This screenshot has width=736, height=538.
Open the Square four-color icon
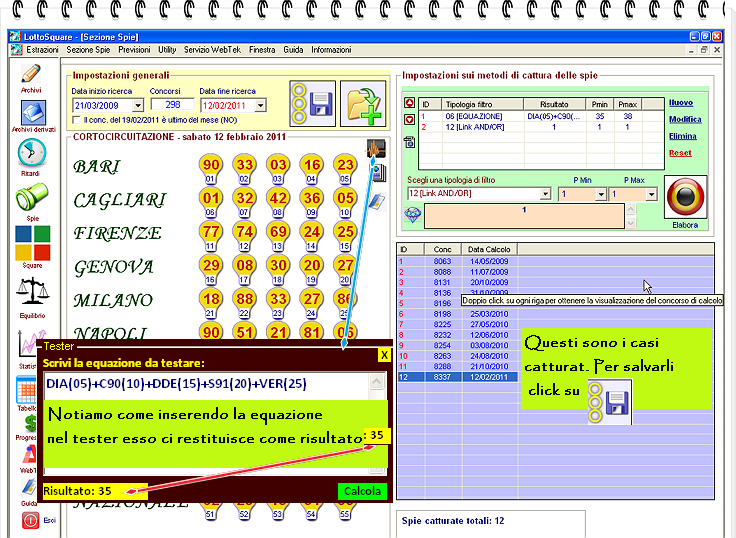pyautogui.click(x=32, y=243)
